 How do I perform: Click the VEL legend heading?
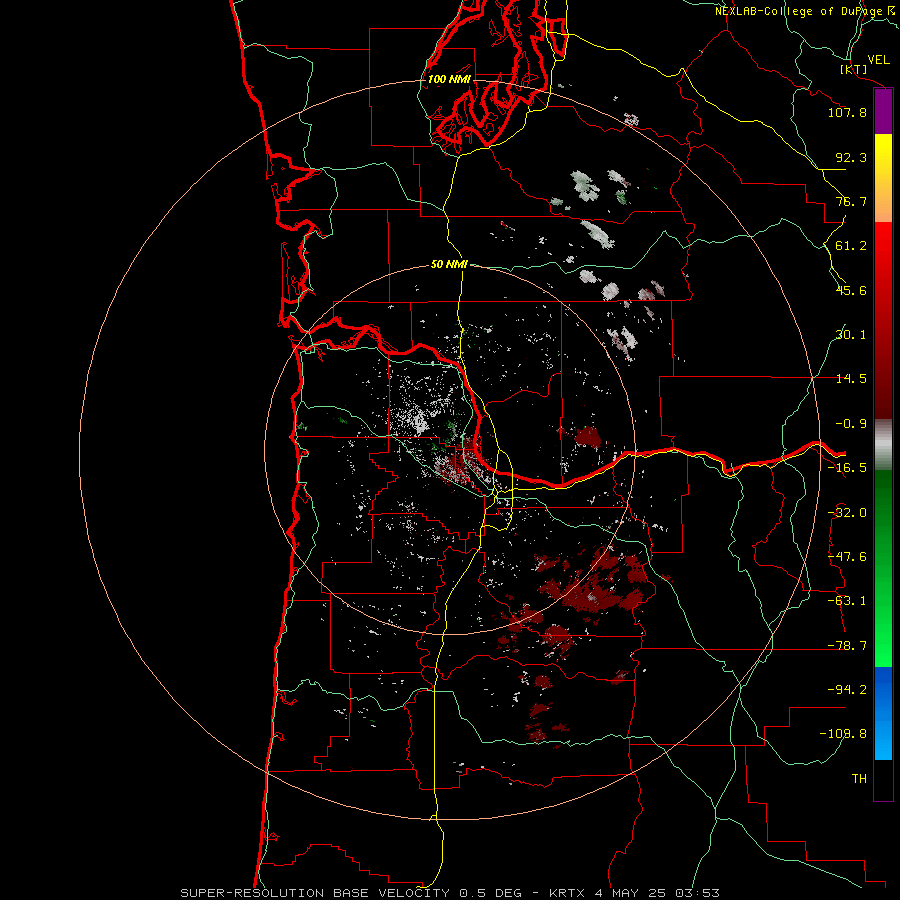[878, 60]
